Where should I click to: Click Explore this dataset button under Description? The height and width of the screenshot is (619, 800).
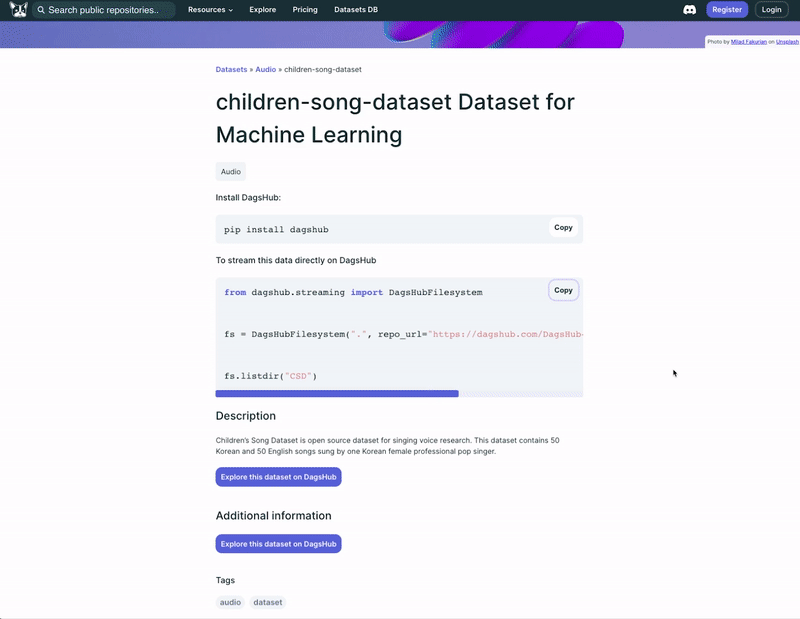pyautogui.click(x=278, y=477)
